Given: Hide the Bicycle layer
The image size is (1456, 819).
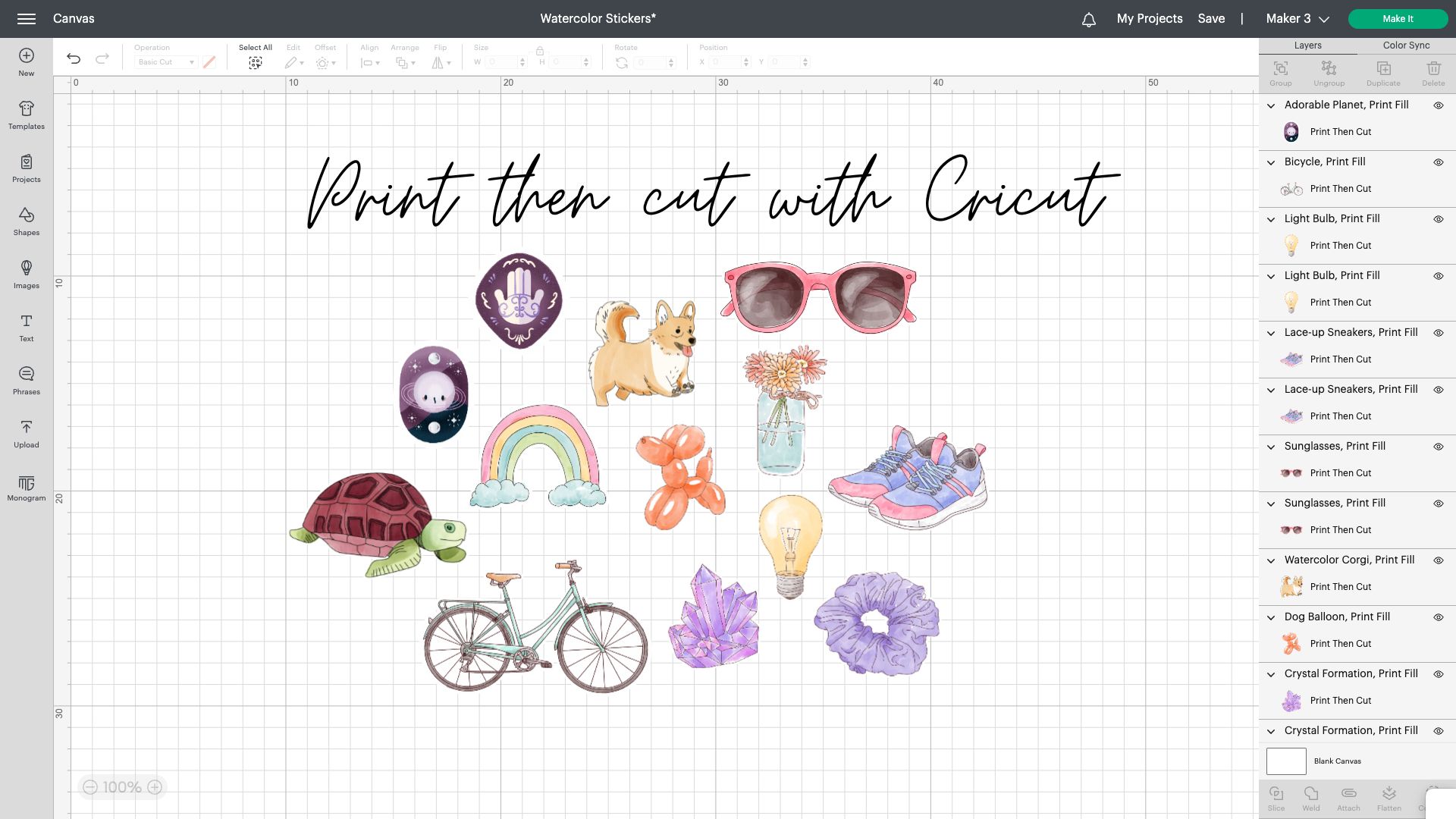Looking at the screenshot, I should 1439,162.
